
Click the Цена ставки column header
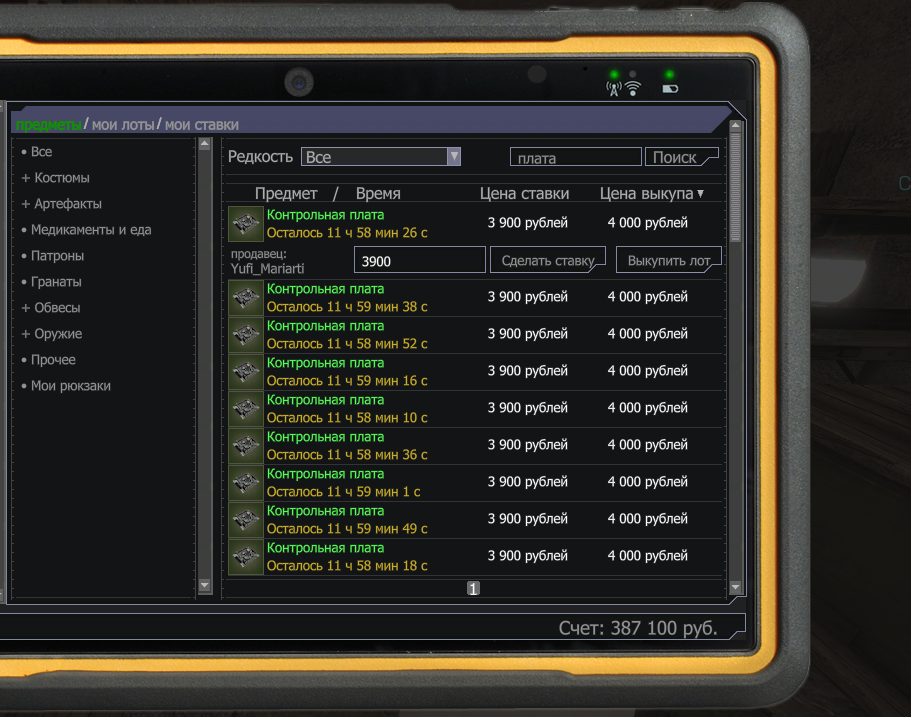[x=525, y=193]
